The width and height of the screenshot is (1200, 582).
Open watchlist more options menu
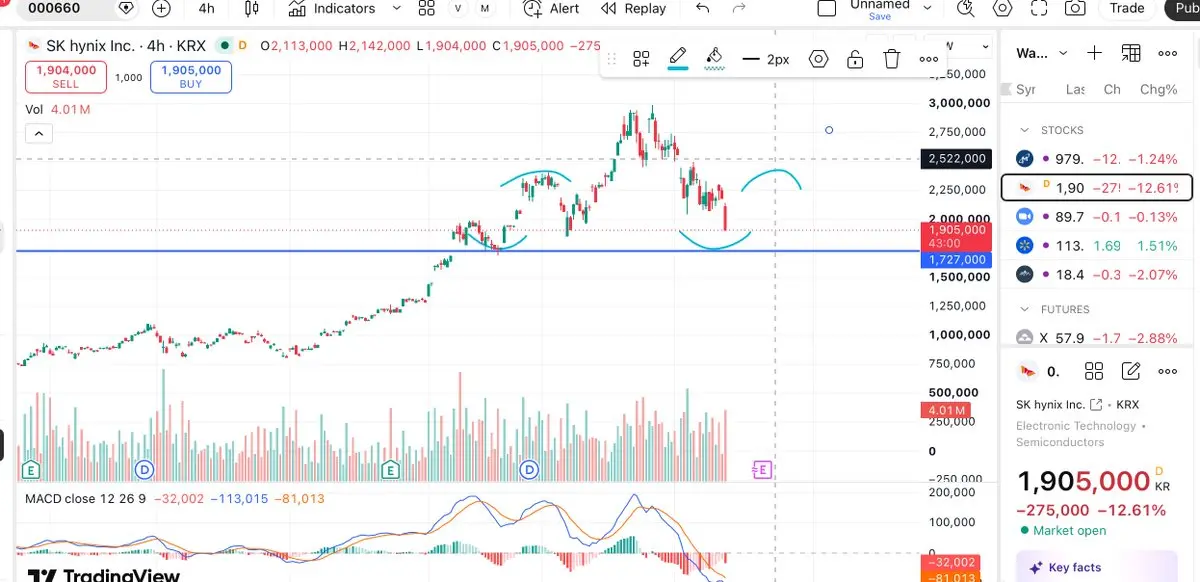tap(1167, 53)
